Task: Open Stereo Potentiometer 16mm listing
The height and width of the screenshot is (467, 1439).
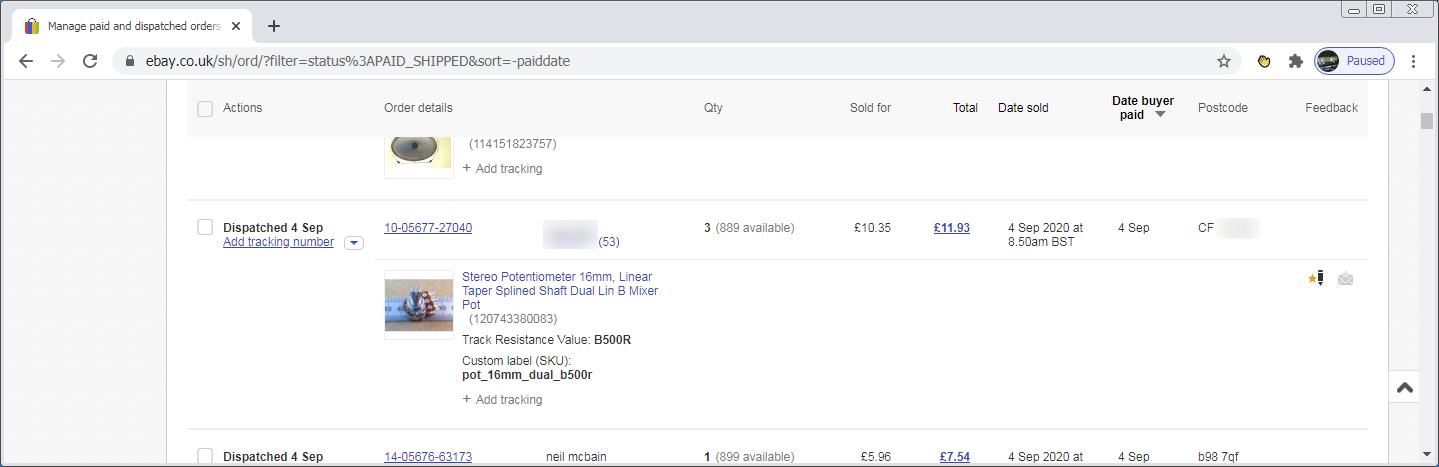Action: 560,290
